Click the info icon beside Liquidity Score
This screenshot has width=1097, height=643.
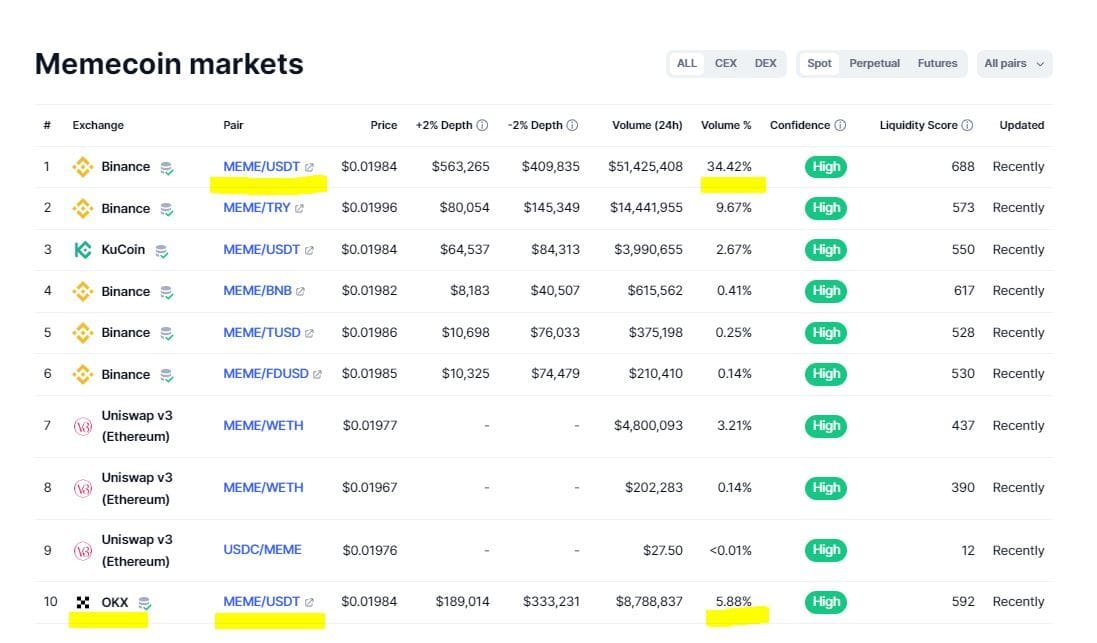tap(966, 125)
